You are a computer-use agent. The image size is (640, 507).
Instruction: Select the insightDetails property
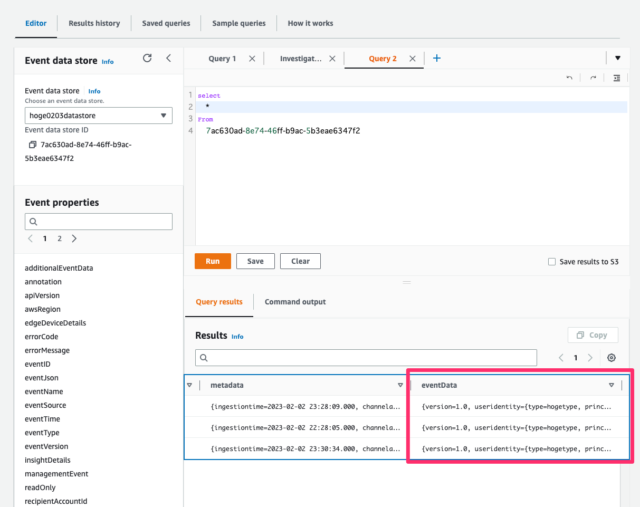48,460
